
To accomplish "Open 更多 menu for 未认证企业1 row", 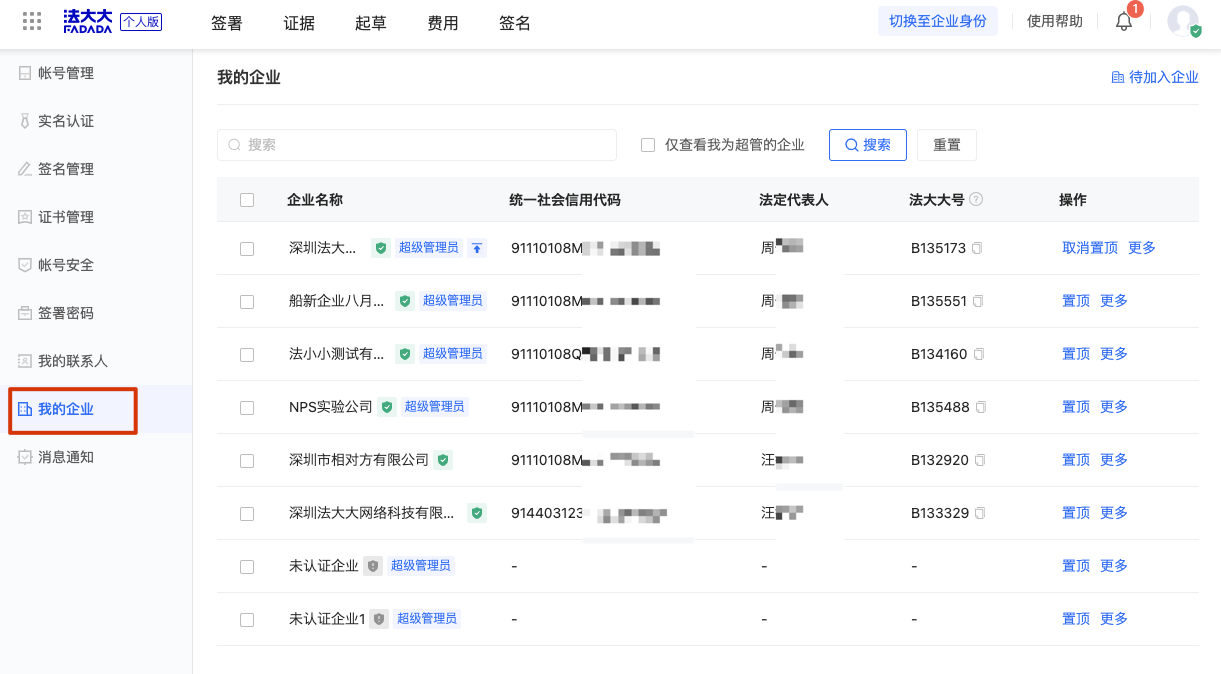I will pos(1114,619).
